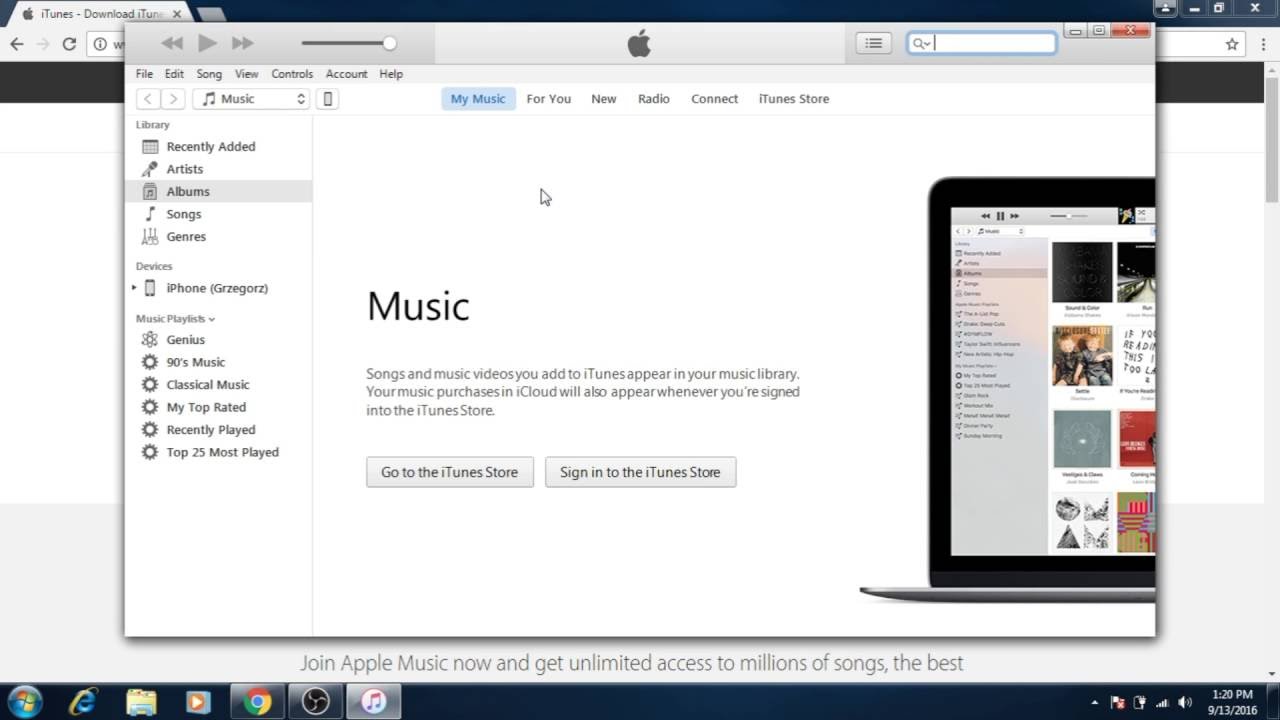Click Go to the iTunes Store button

click(x=450, y=472)
